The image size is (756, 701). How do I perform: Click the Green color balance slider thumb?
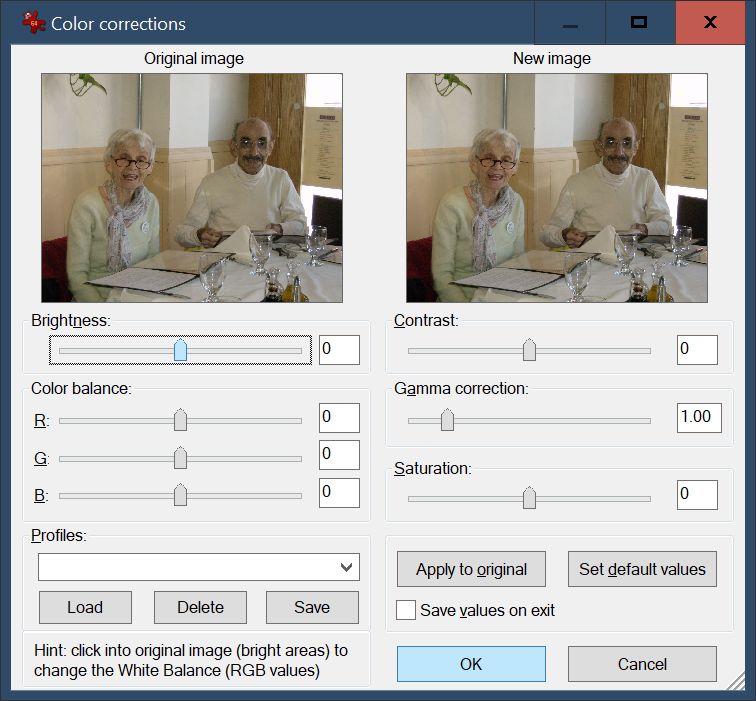pyautogui.click(x=180, y=458)
